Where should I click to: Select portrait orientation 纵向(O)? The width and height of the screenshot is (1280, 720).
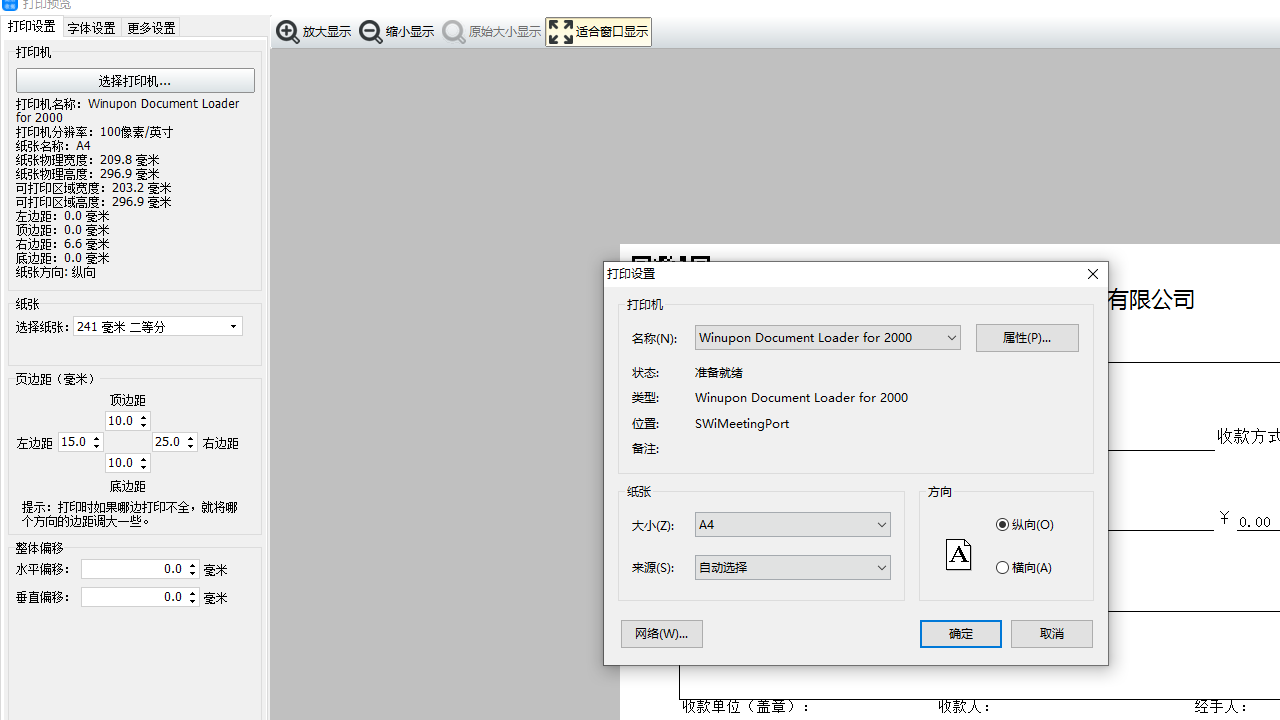tap(1003, 525)
